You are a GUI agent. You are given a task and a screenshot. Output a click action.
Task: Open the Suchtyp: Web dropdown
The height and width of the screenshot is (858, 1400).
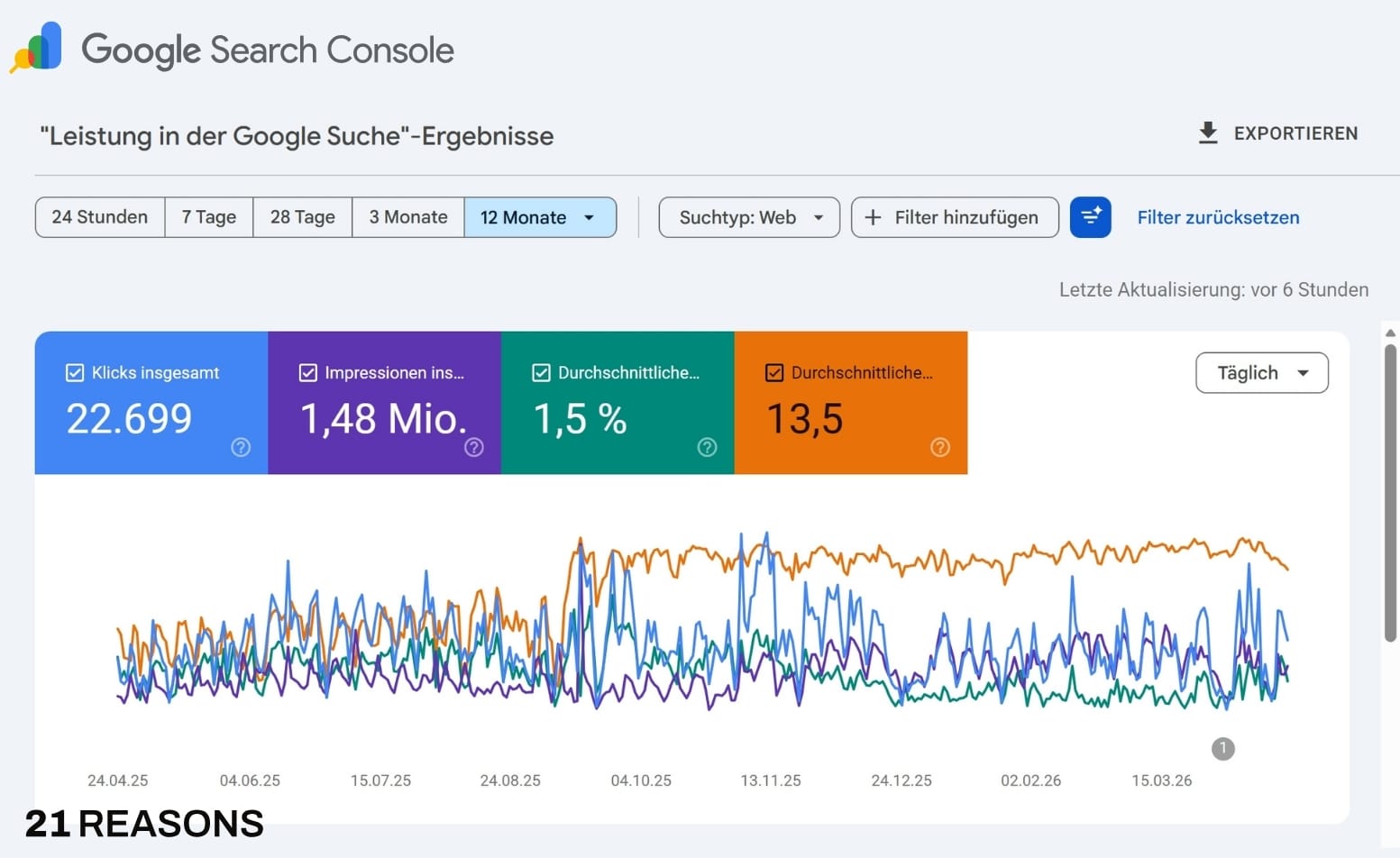749,217
